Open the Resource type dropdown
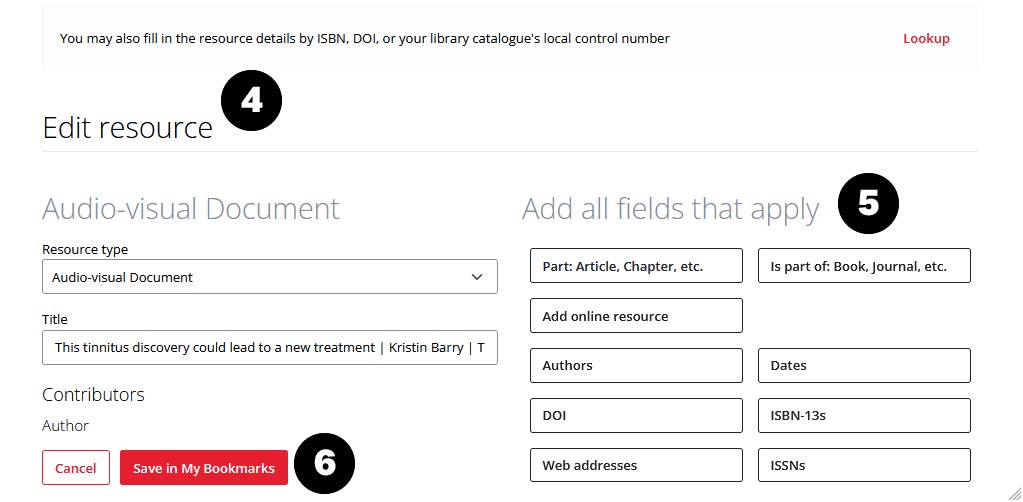 [x=269, y=277]
